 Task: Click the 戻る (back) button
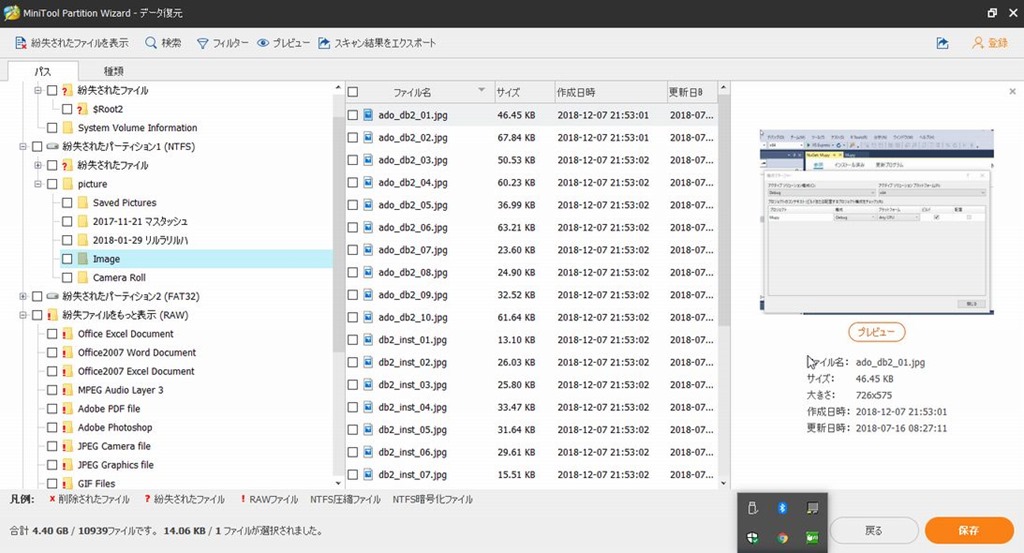point(873,530)
